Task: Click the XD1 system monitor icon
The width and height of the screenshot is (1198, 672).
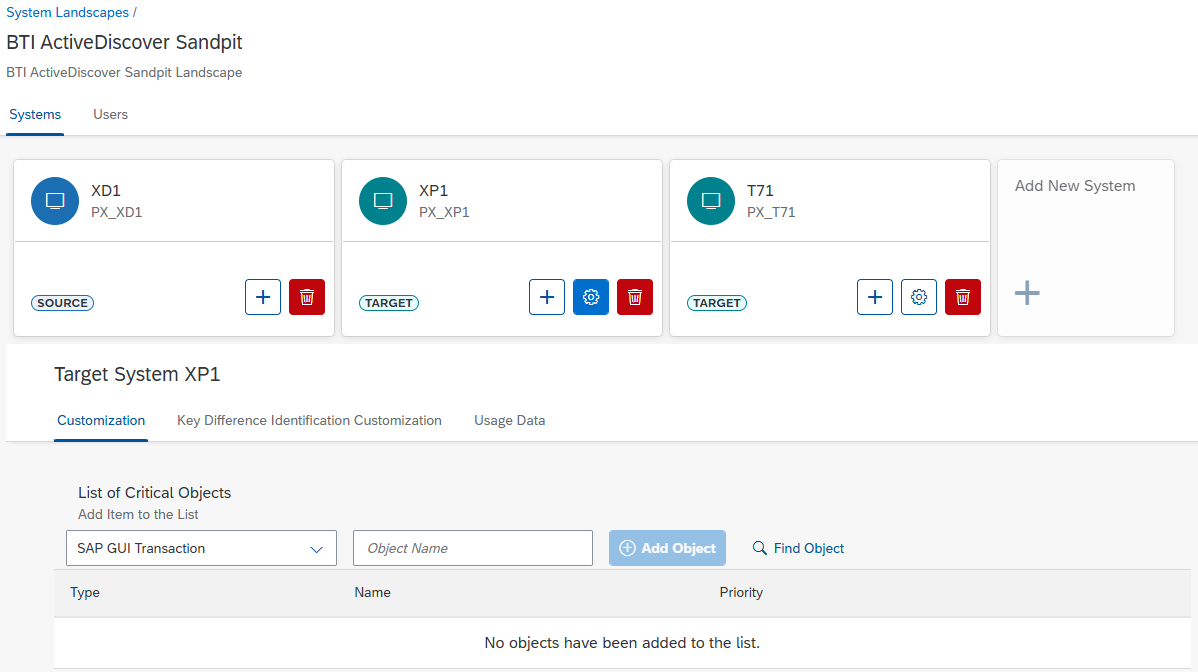Action: tap(55, 201)
